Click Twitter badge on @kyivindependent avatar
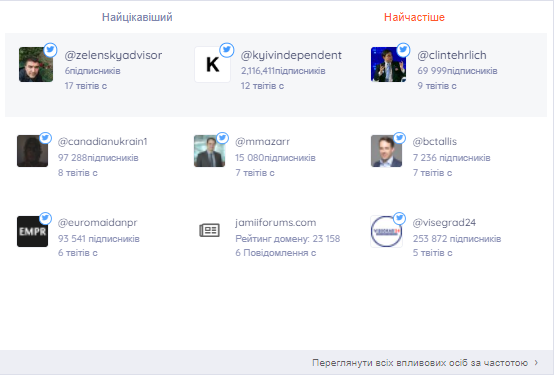559x377 pixels. pos(227,50)
